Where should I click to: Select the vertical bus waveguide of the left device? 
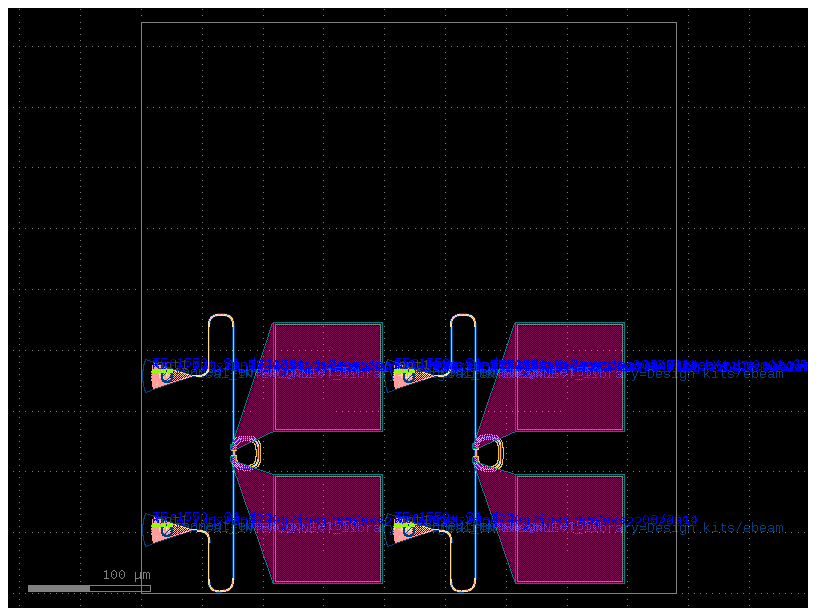[x=232, y=405]
